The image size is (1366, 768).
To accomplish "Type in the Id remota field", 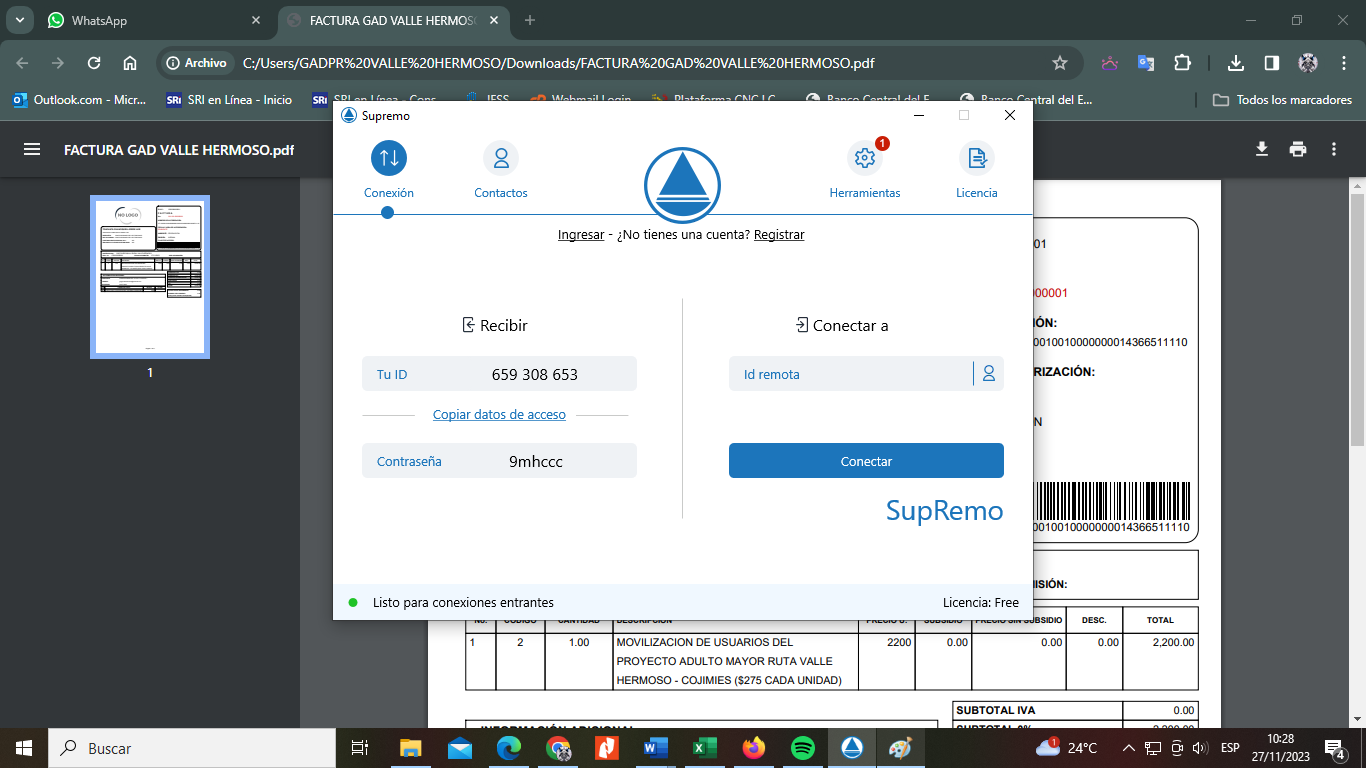I will [850, 374].
